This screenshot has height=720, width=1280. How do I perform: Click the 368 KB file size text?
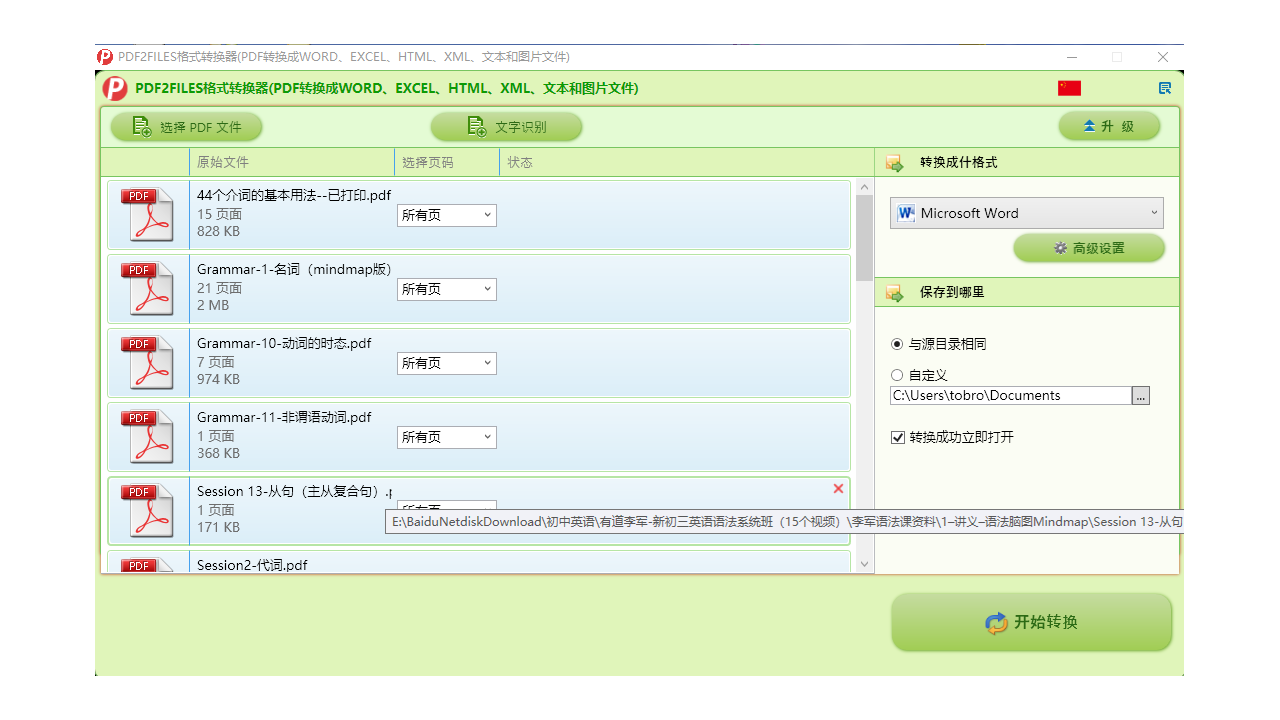(218, 453)
